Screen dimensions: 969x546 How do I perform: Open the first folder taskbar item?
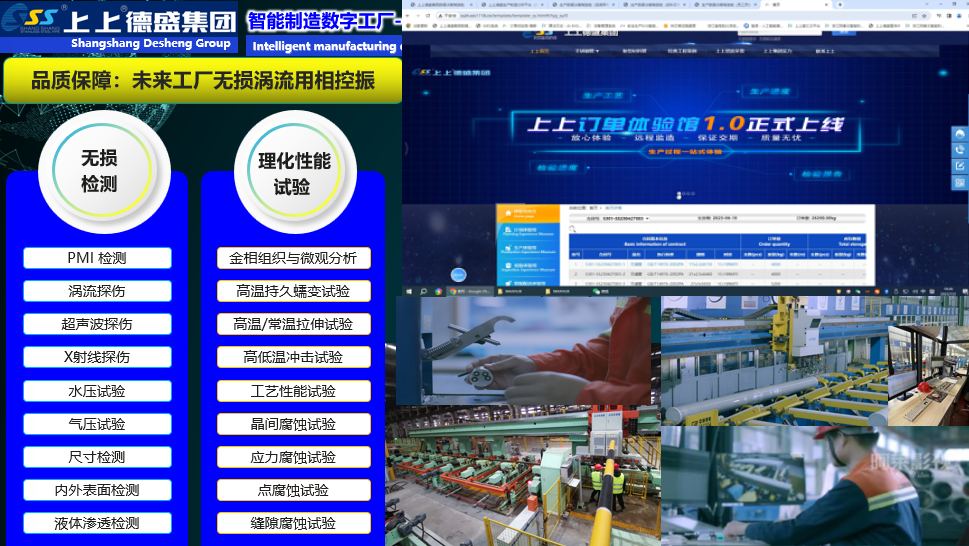coord(515,291)
